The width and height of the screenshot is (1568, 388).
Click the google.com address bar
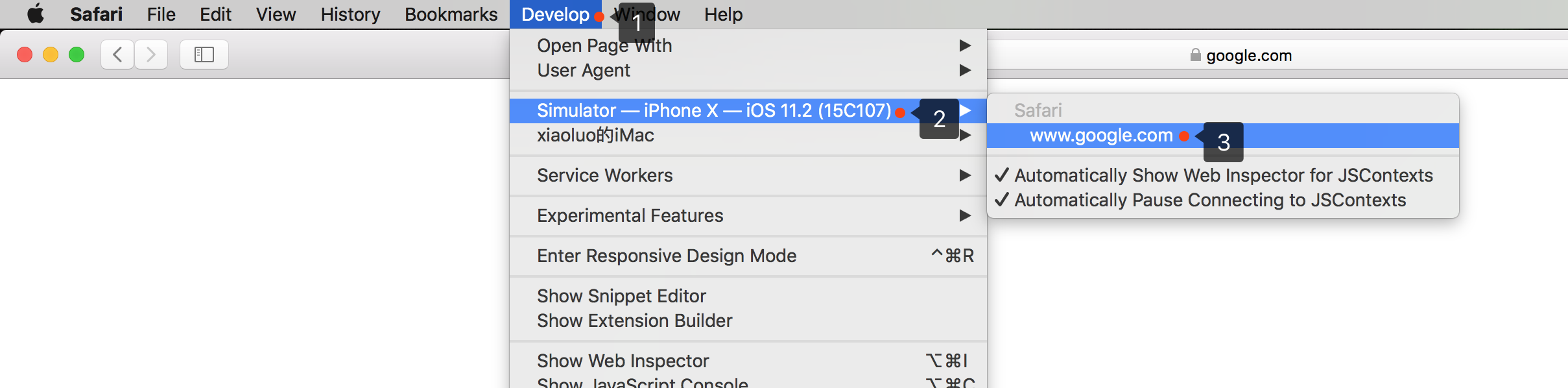(1248, 55)
